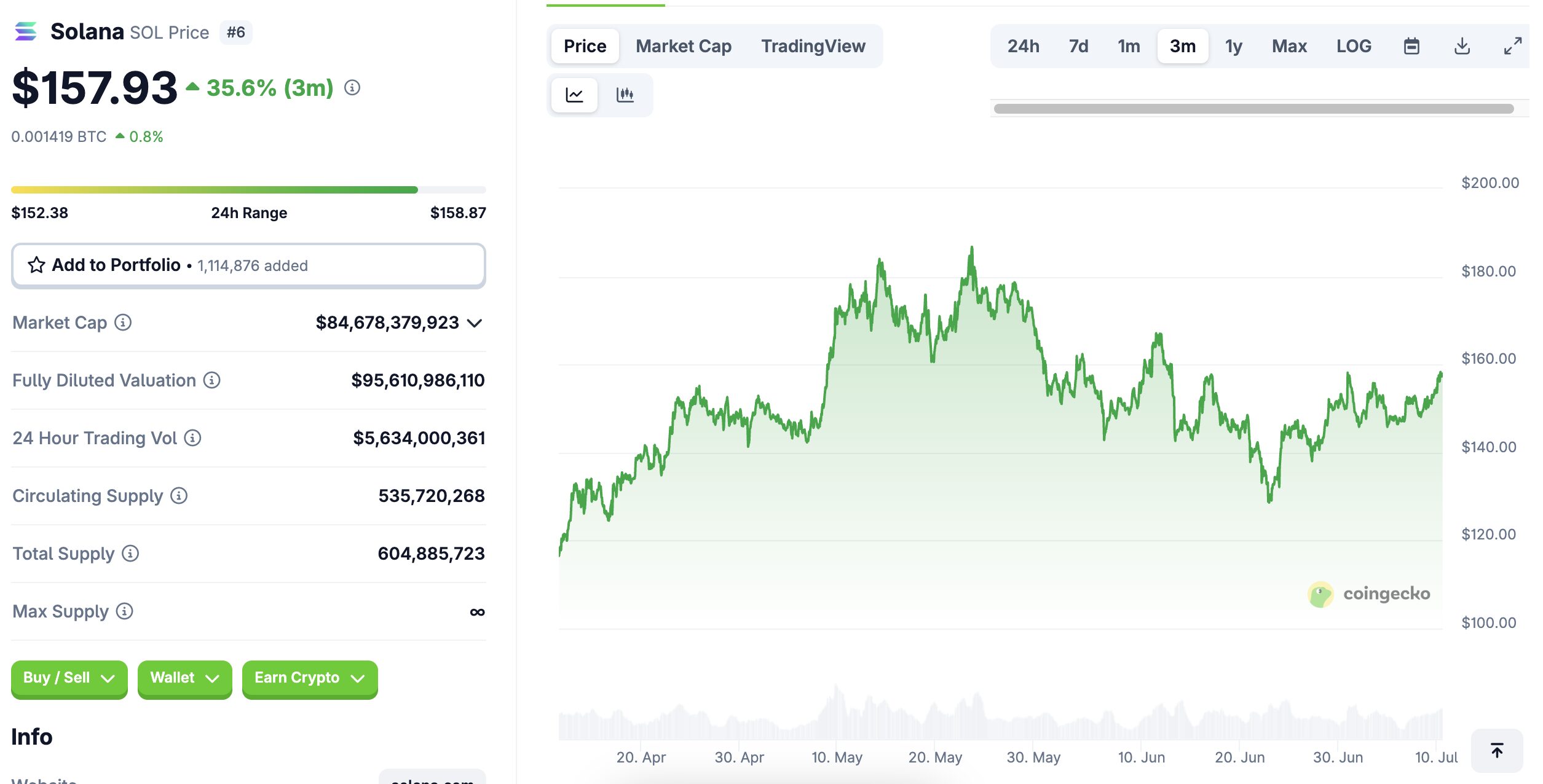The image size is (1543, 784).
Task: Click the download chart data icon
Action: coord(1462,46)
